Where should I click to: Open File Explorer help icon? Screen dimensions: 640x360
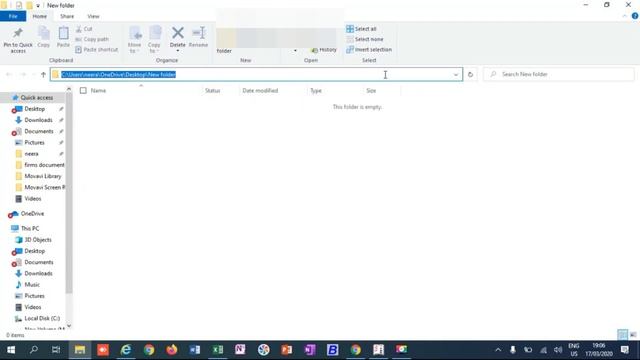[x=635, y=16]
